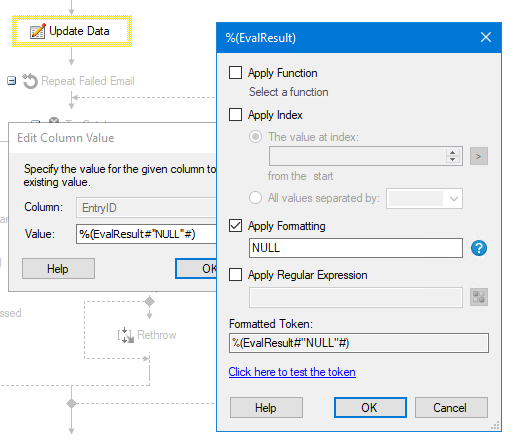This screenshot has height=441, width=513.
Task: Enable the Apply Function checkbox
Action: click(235, 72)
